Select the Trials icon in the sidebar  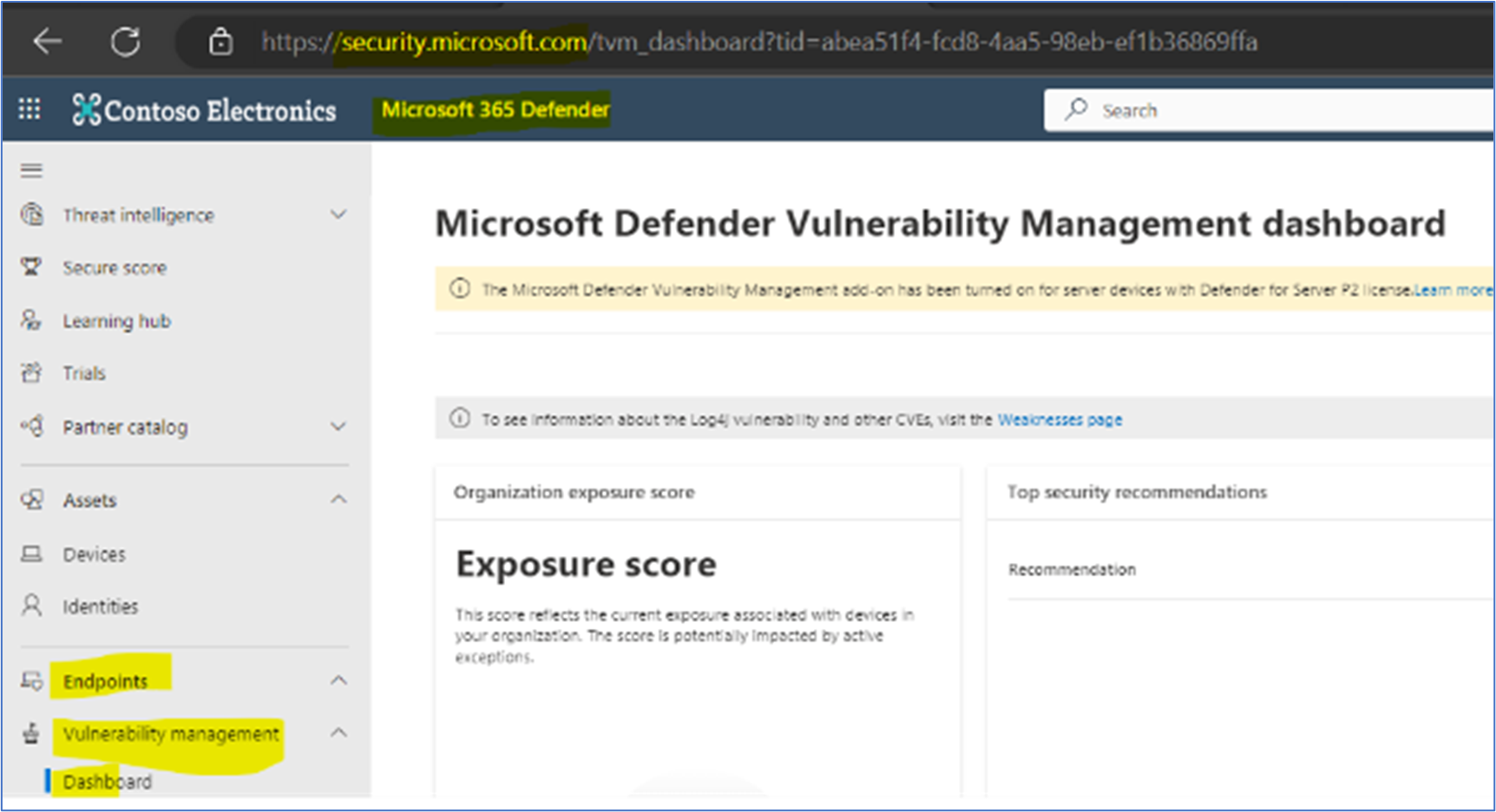tap(31, 372)
